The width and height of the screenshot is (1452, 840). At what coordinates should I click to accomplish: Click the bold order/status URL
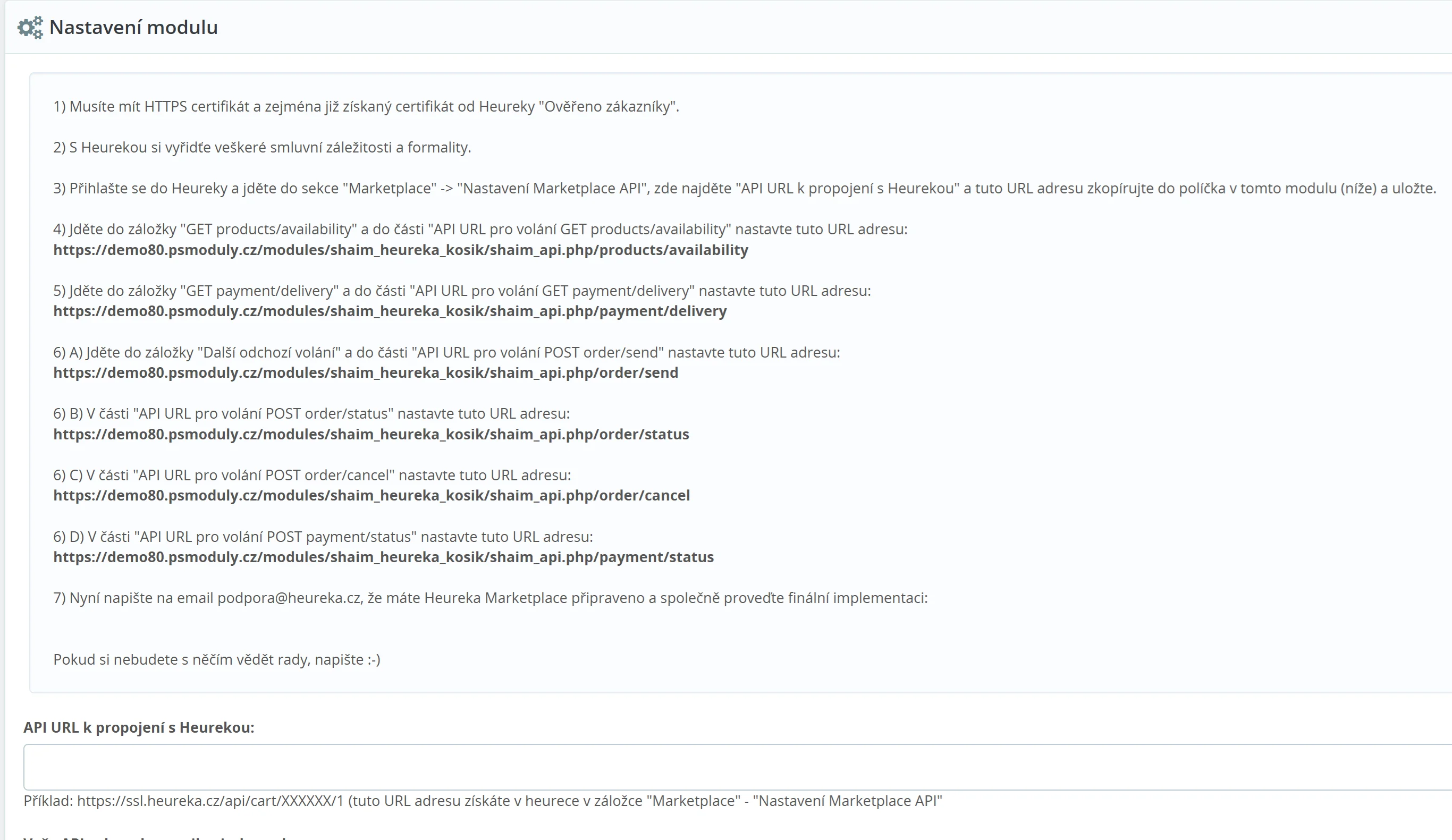click(x=371, y=435)
